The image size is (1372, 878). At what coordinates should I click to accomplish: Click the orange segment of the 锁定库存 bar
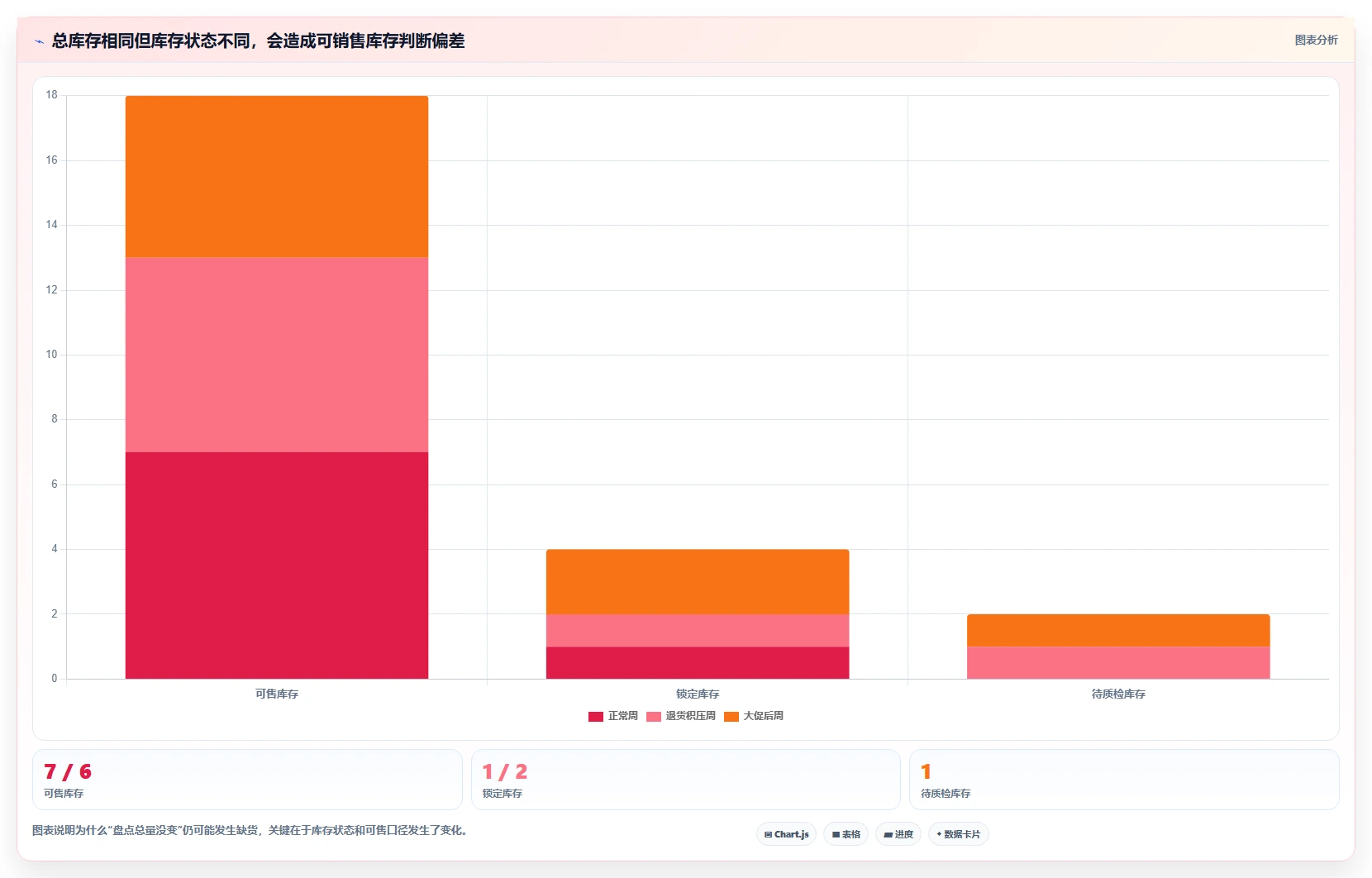point(698,582)
